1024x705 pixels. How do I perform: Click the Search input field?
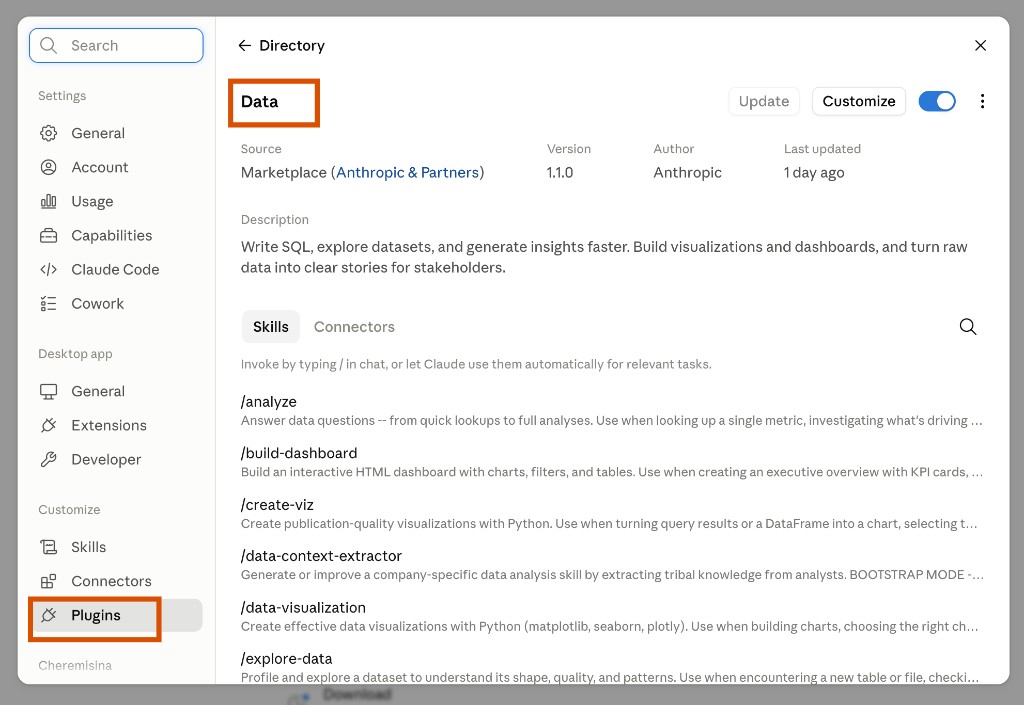116,46
